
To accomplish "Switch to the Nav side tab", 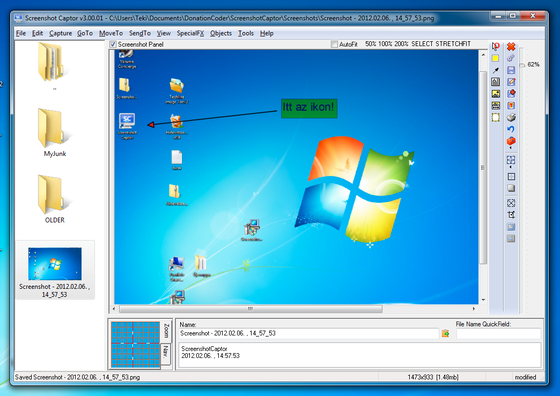I will tap(166, 354).
